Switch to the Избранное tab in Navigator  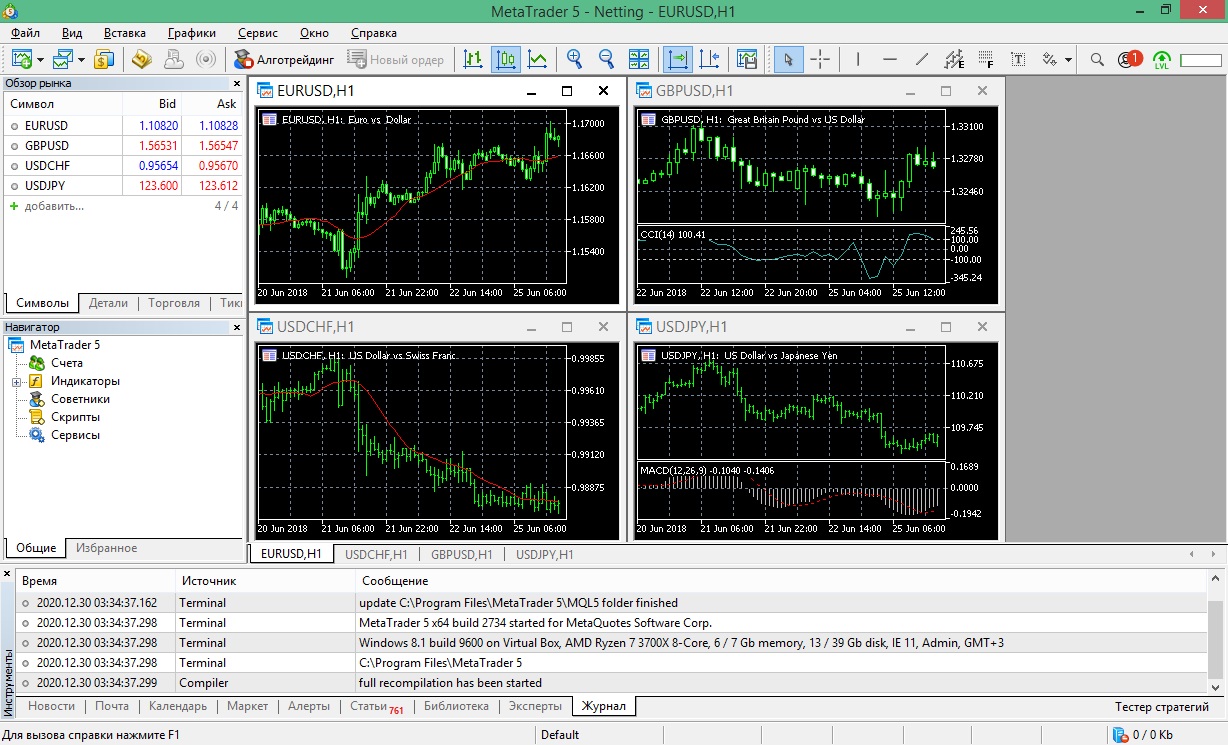point(107,548)
